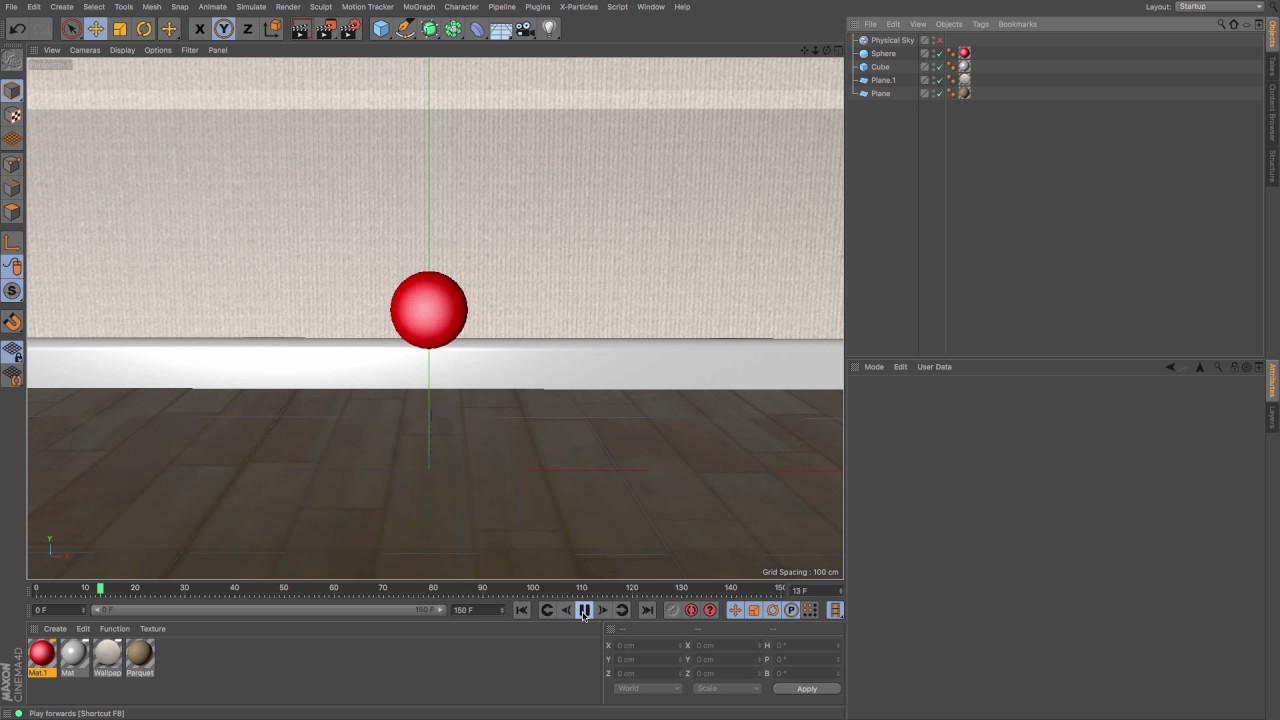Click Object Manager search magnifier icon
The width and height of the screenshot is (1280, 720).
(1222, 24)
